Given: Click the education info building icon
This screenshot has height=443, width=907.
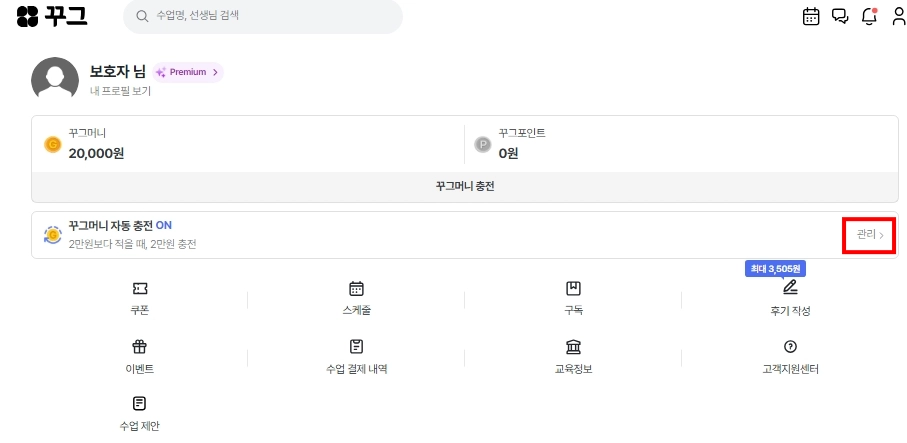Looking at the screenshot, I should click(x=573, y=346).
